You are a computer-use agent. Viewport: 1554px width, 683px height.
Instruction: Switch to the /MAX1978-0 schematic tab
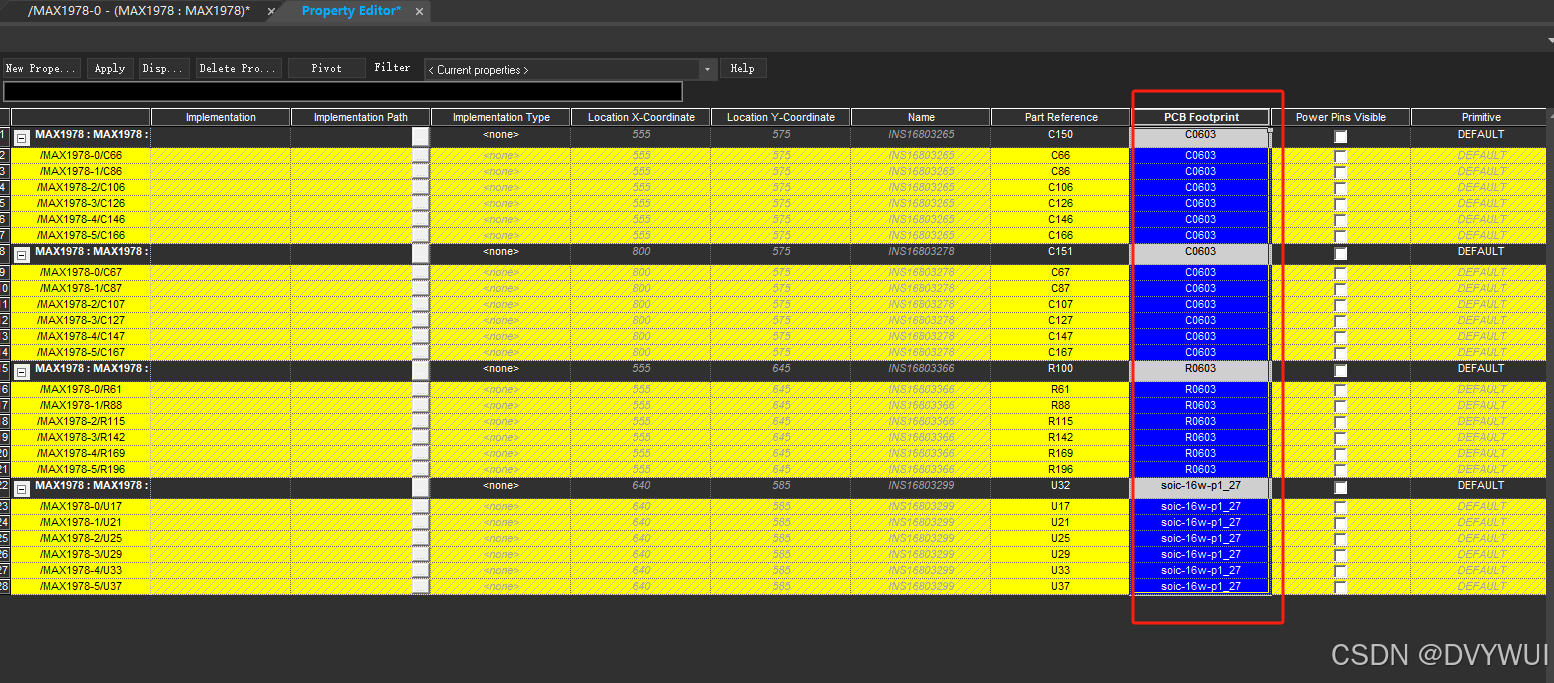(139, 11)
